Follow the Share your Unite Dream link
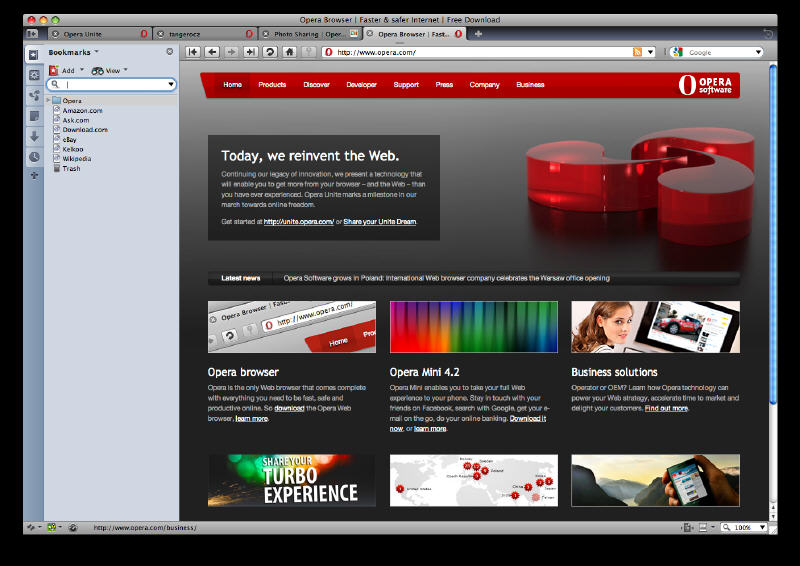Viewport: 800px width, 566px height. click(380, 222)
